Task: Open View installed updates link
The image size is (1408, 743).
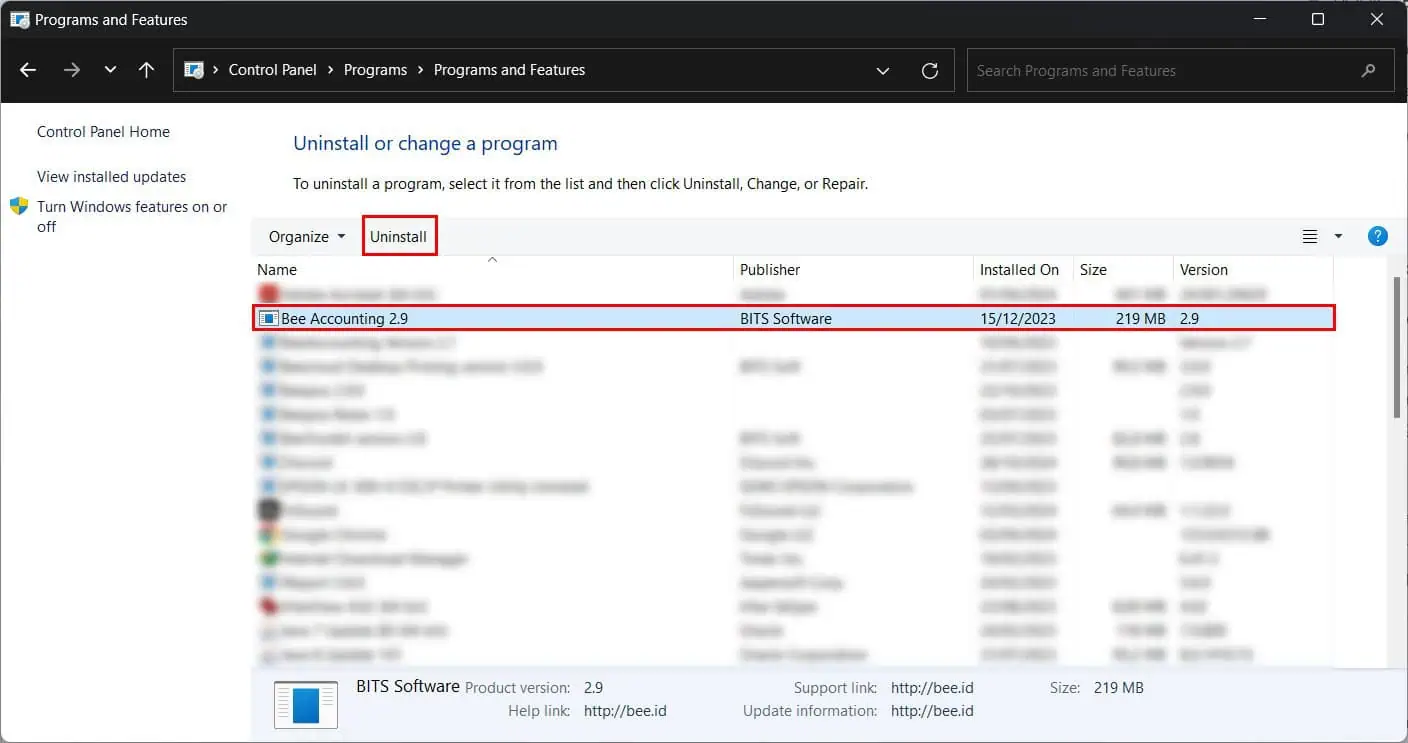Action: (111, 177)
